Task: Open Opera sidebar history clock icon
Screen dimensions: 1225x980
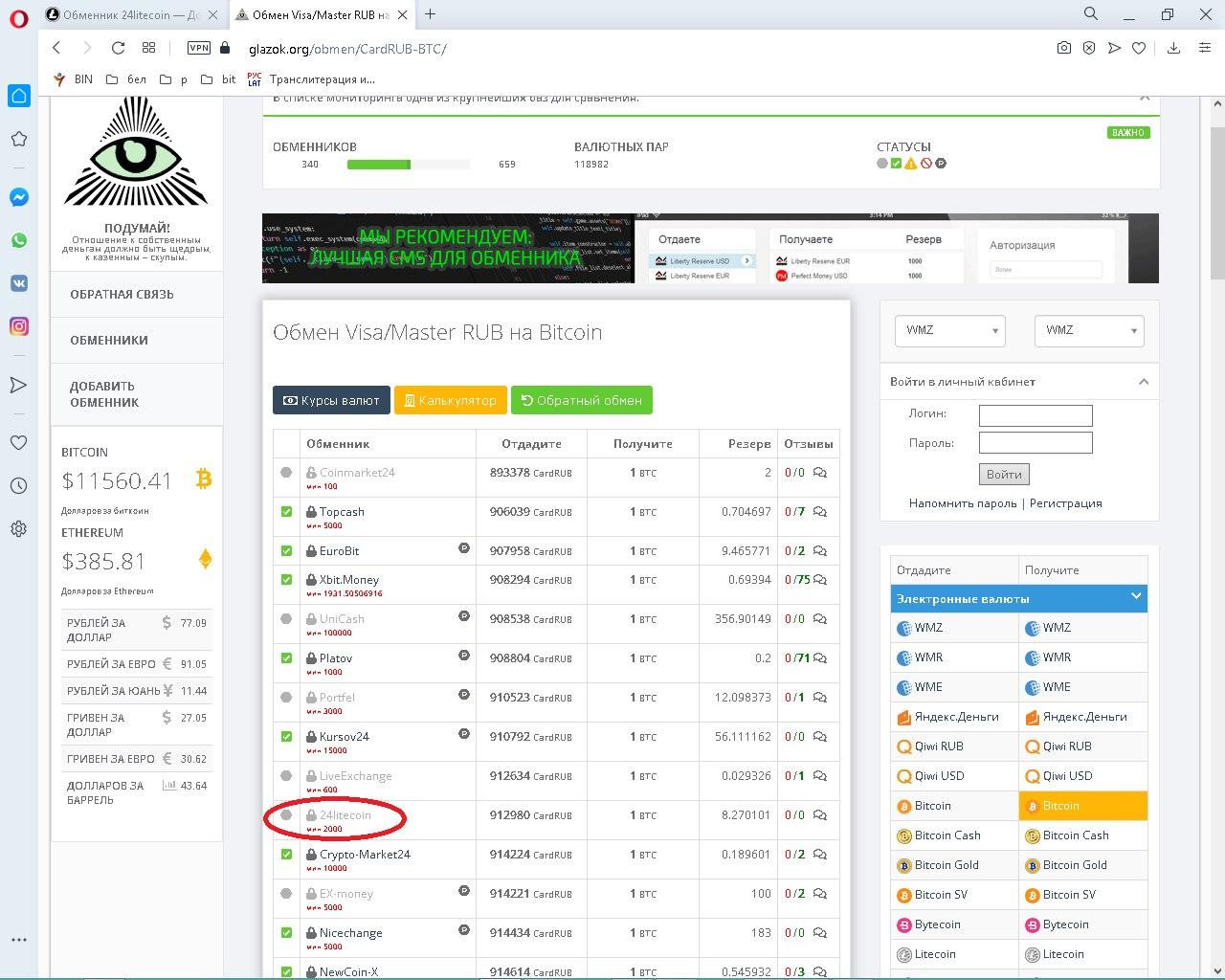Action: tap(18, 485)
